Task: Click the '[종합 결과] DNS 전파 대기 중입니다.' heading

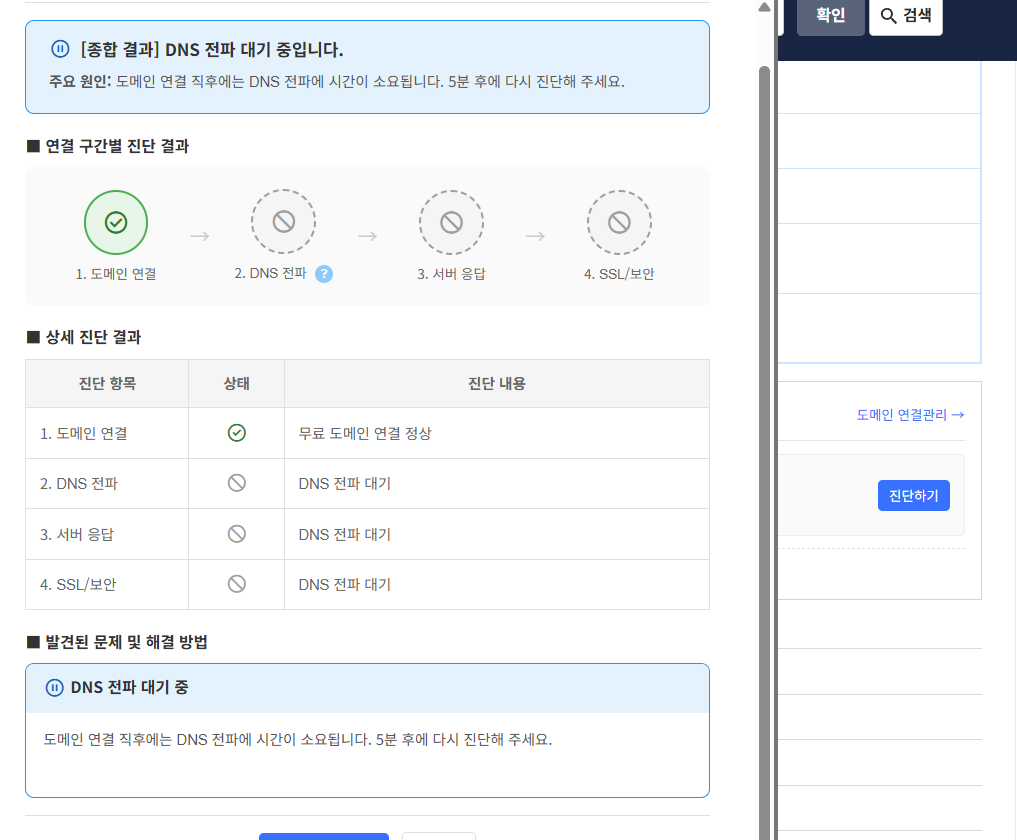Action: click(x=212, y=49)
